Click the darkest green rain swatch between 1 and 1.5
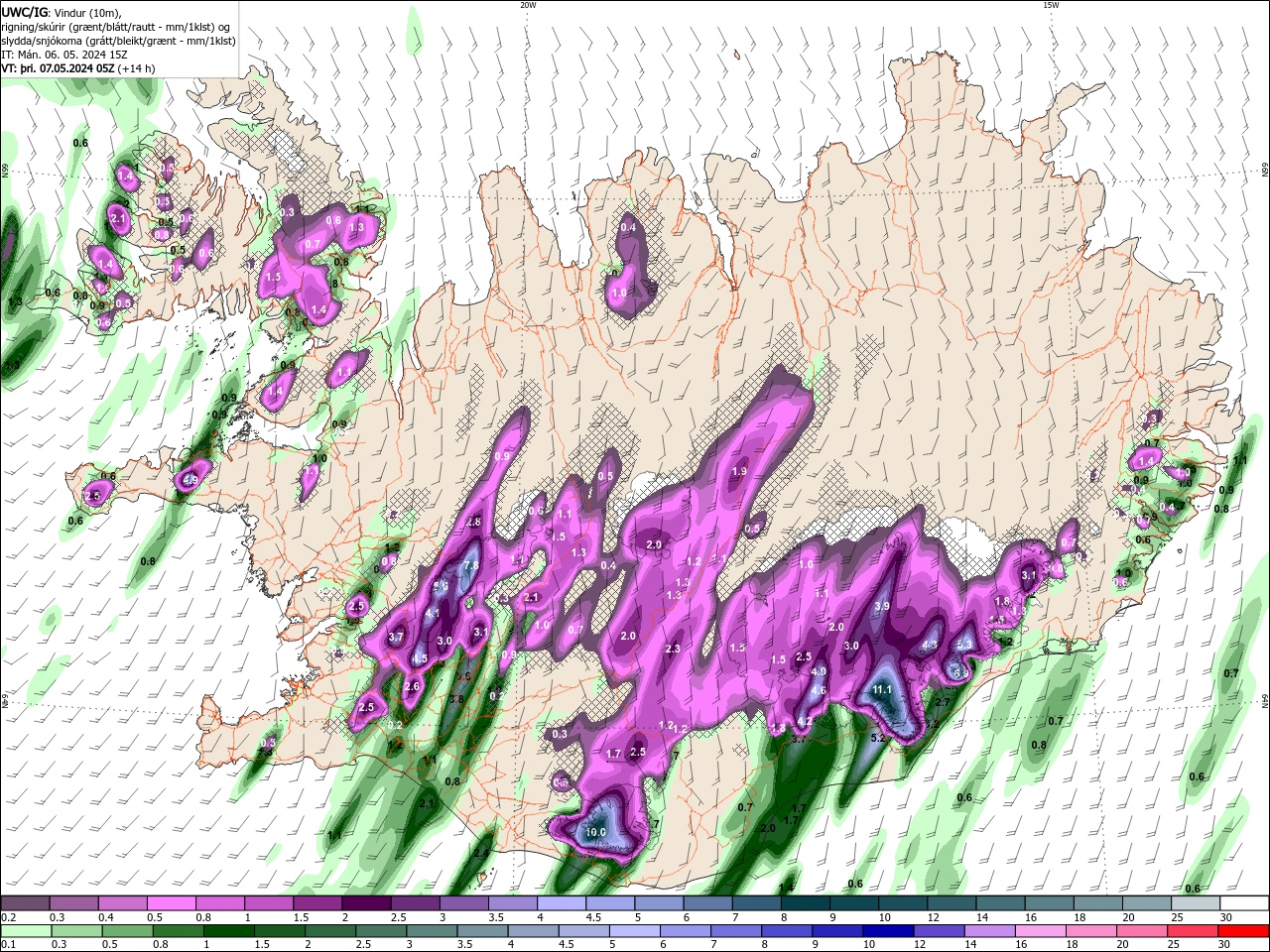The image size is (1270, 952). click(x=228, y=931)
